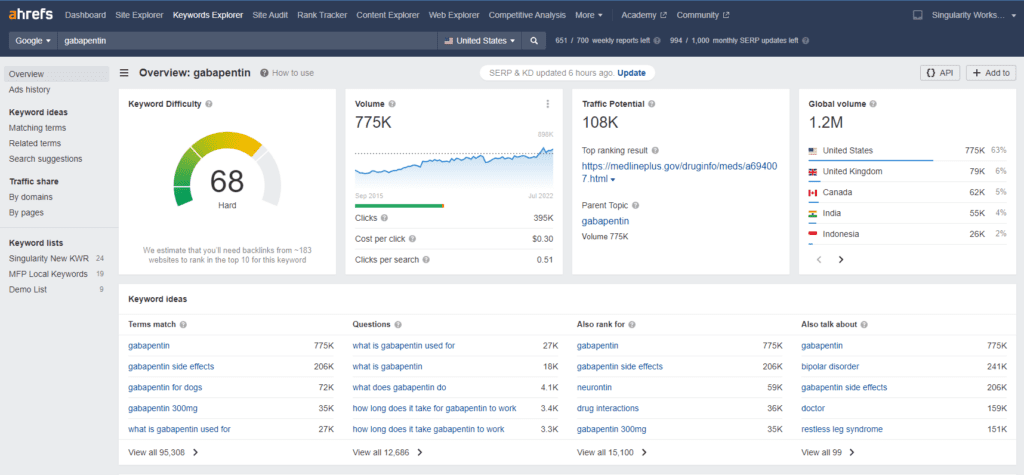Viewport: 1024px width, 475px height.
Task: Click the weekly reports left info icon
Action: [x=656, y=41]
